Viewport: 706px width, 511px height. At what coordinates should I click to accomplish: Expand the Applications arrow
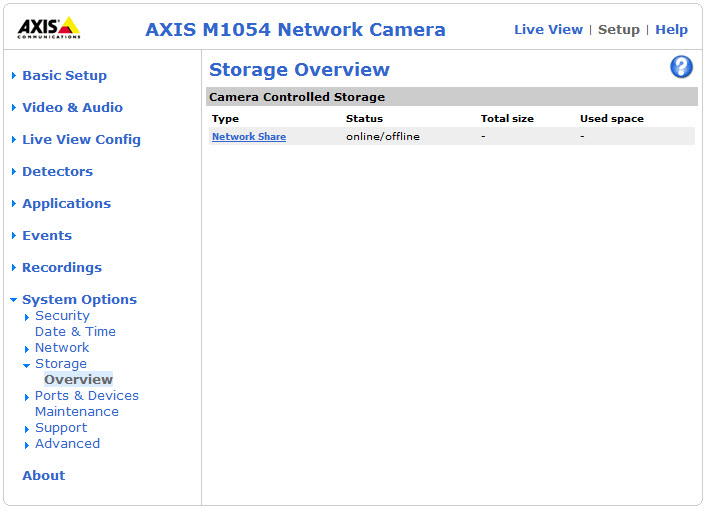pos(14,203)
